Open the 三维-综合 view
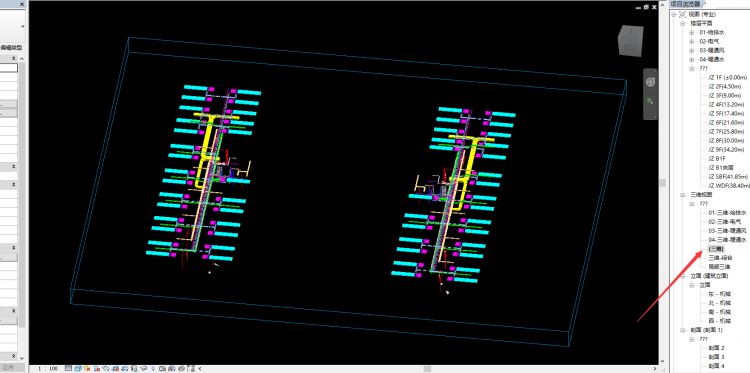Screen dimensions: 750x373 coord(720,258)
